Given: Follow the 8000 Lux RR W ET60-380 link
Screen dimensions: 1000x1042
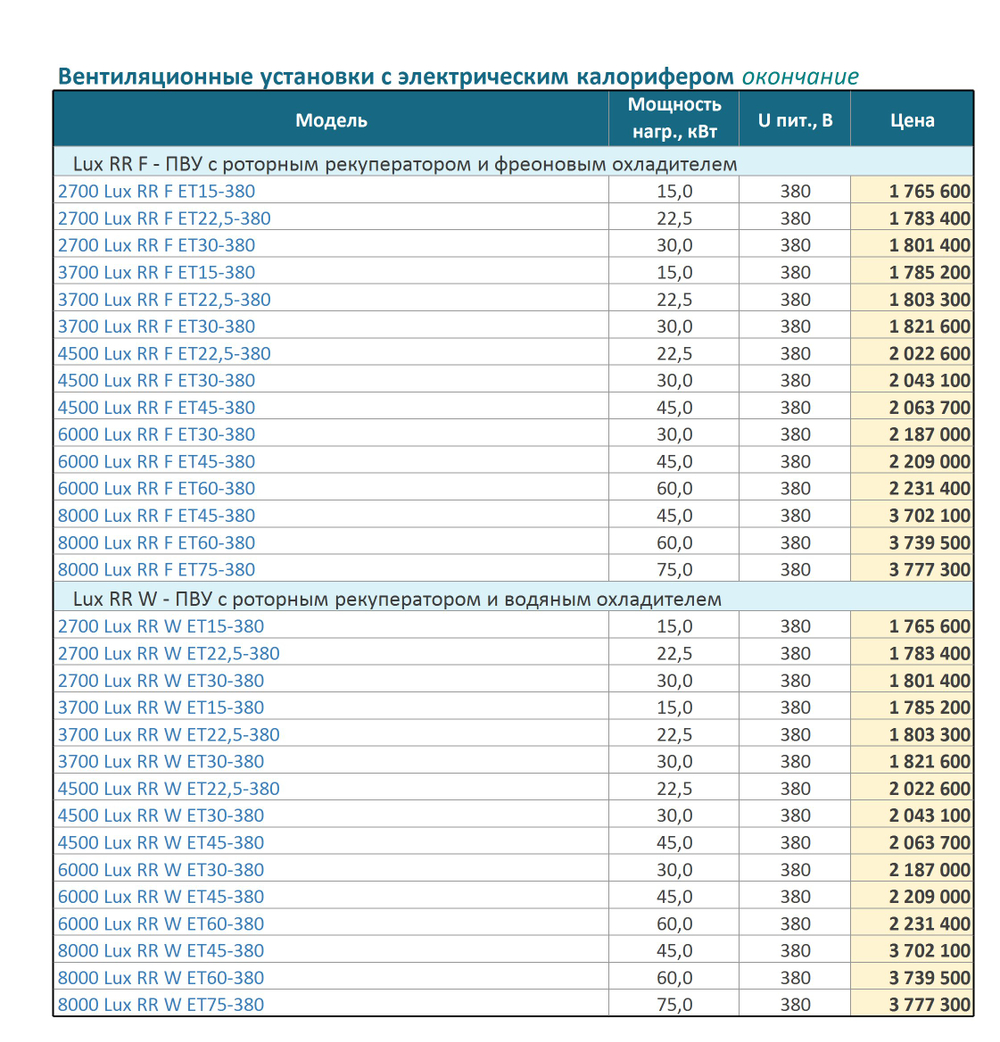Looking at the screenshot, I should tap(161, 978).
